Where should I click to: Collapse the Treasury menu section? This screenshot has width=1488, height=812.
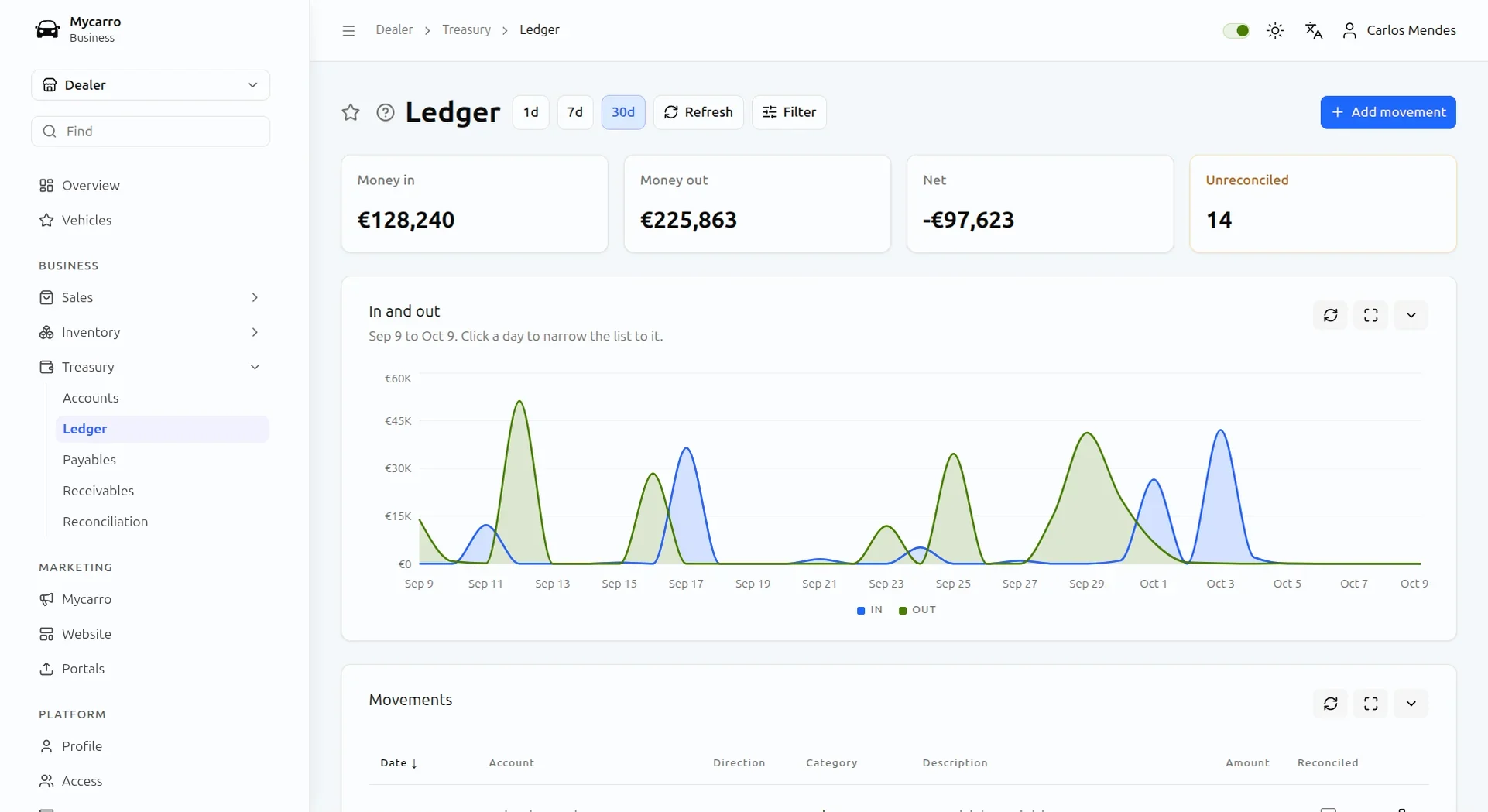point(150,367)
